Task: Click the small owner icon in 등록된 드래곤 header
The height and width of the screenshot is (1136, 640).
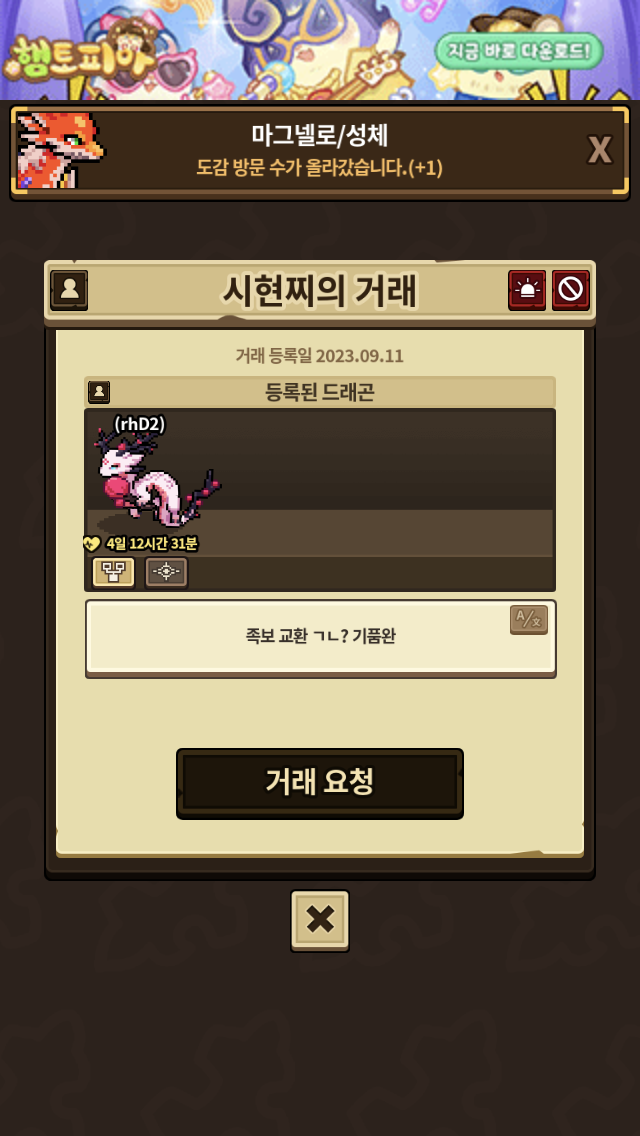Action: 99,393
